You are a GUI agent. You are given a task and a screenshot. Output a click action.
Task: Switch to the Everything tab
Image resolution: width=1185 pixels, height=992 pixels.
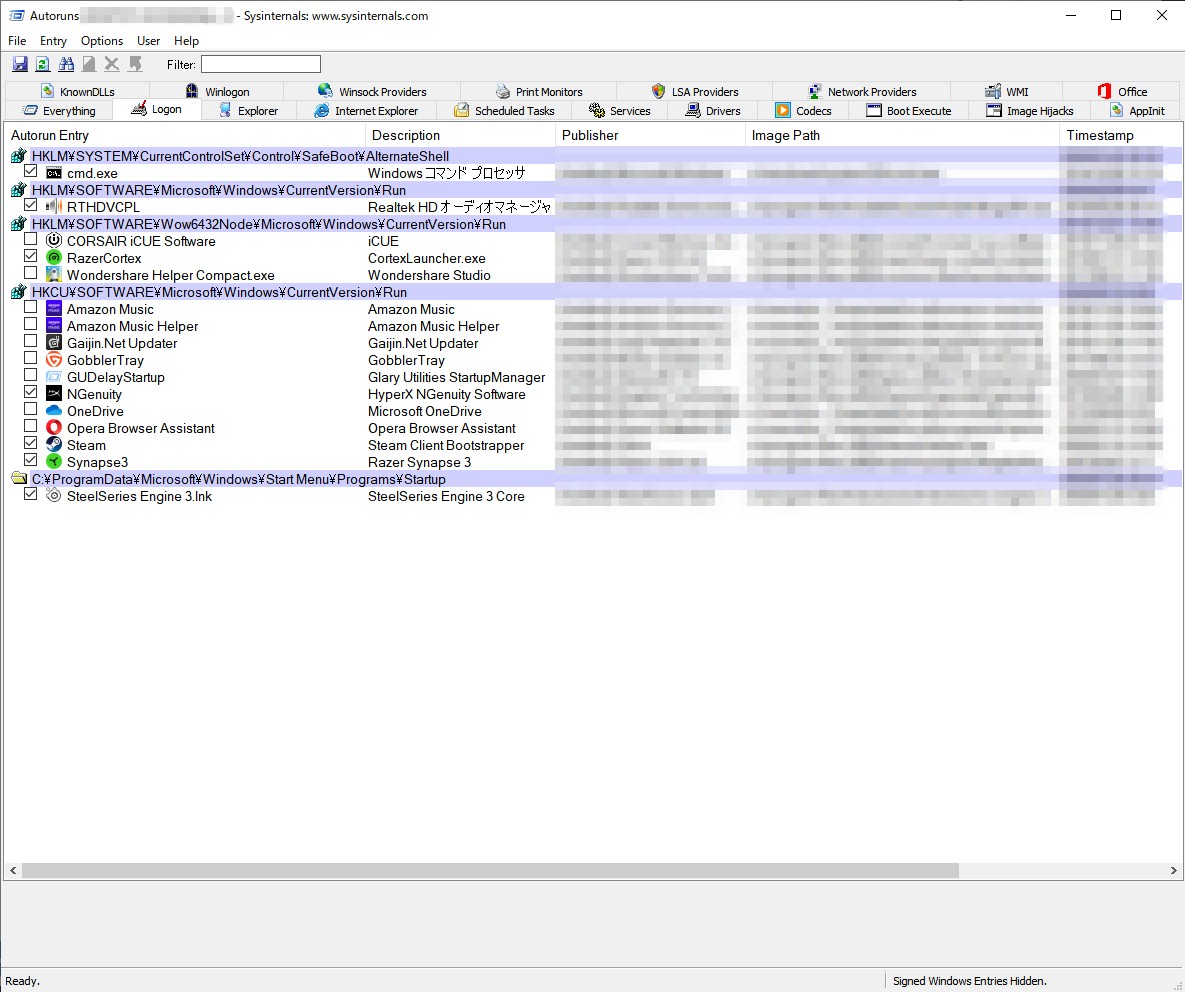coord(59,111)
